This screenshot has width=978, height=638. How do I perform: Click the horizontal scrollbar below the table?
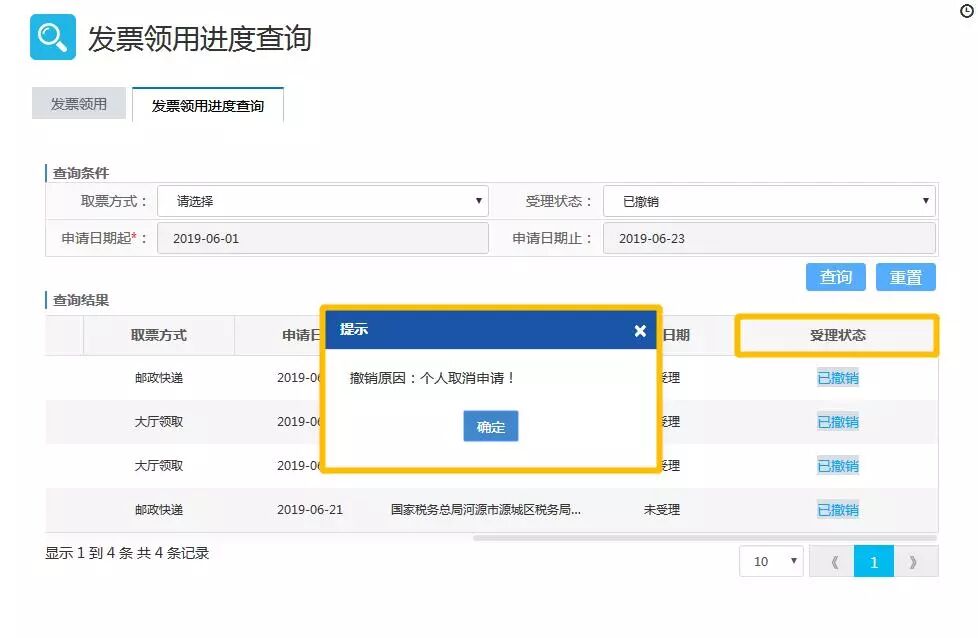pos(705,538)
